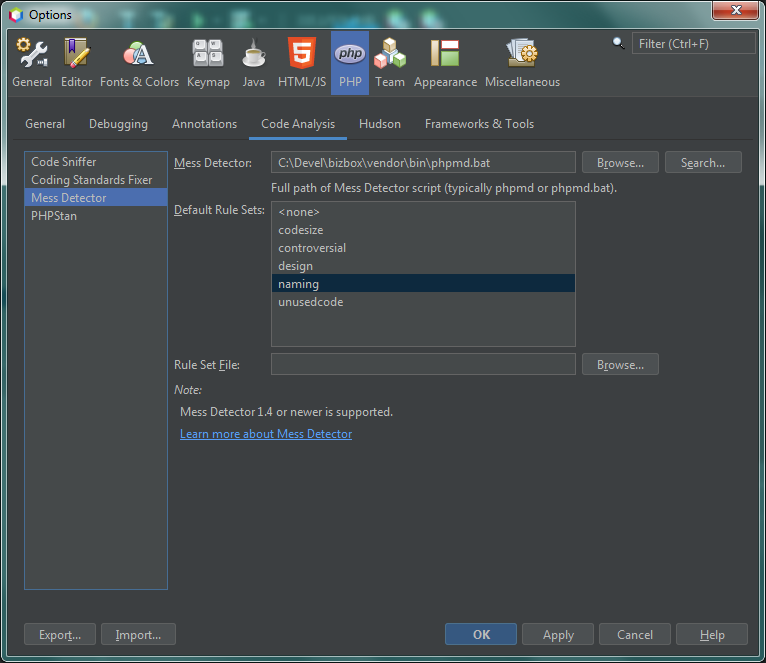Select the design rule set

pos(423,266)
